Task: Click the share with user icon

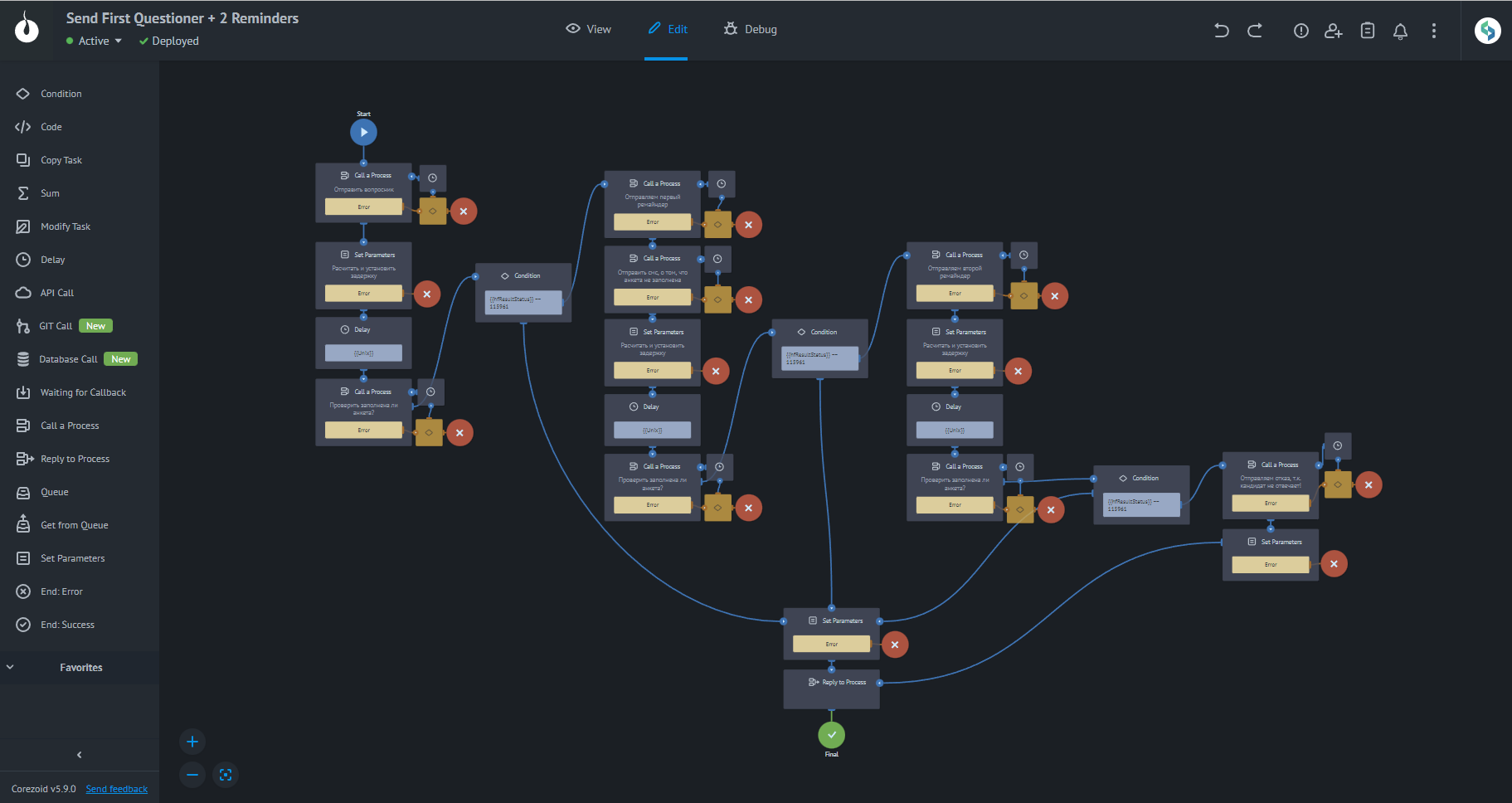Action: (1333, 31)
